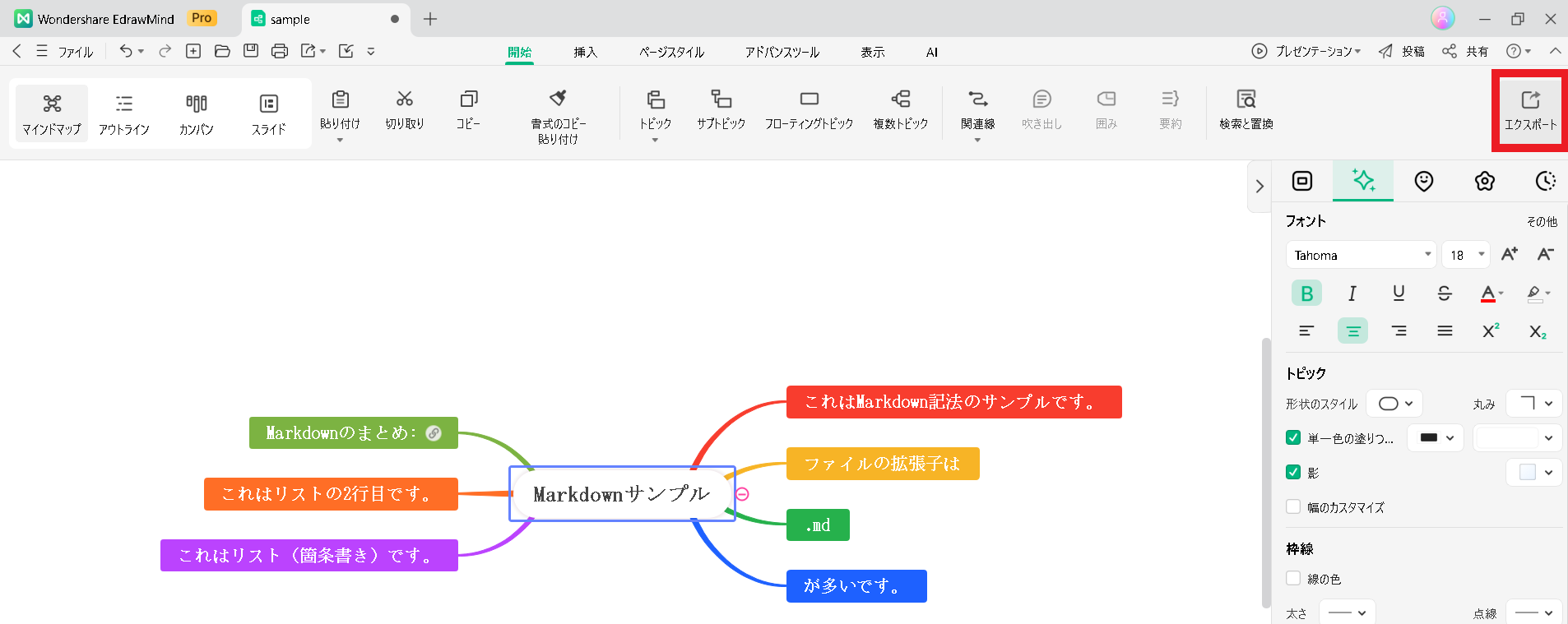Switch to Outline view mode

124,113
